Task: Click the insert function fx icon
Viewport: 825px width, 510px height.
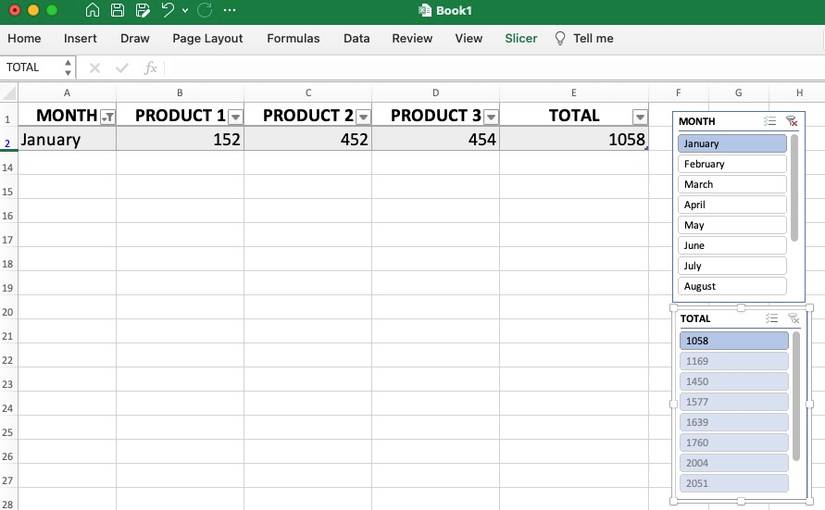Action: 151,68
